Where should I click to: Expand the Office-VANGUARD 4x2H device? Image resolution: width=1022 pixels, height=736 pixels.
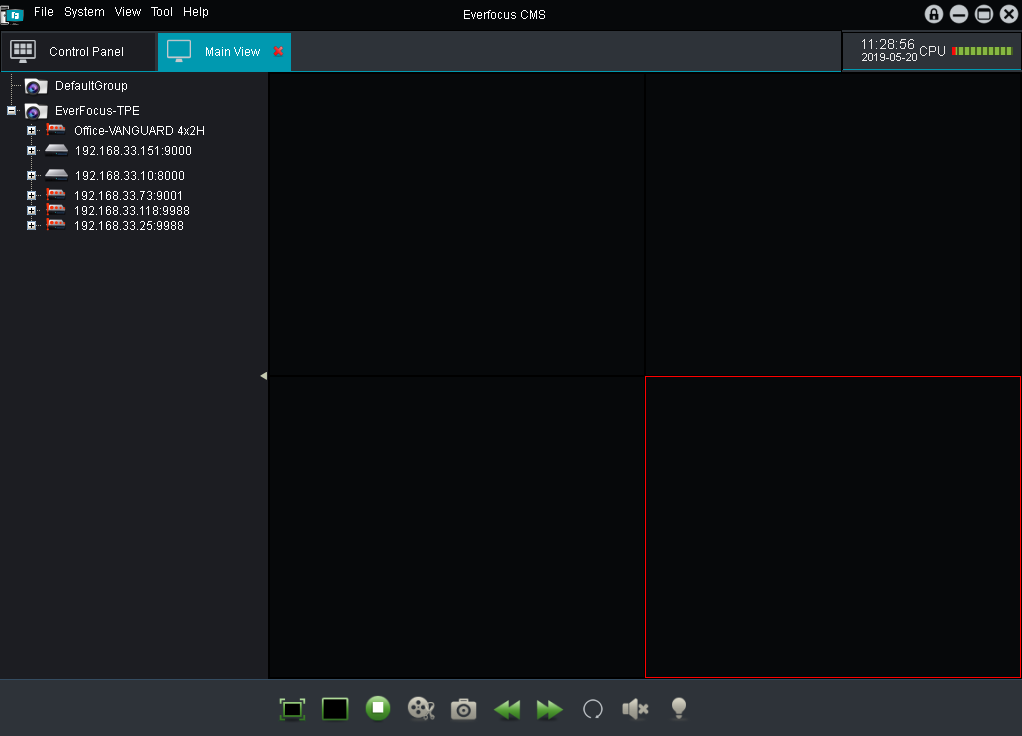click(31, 131)
